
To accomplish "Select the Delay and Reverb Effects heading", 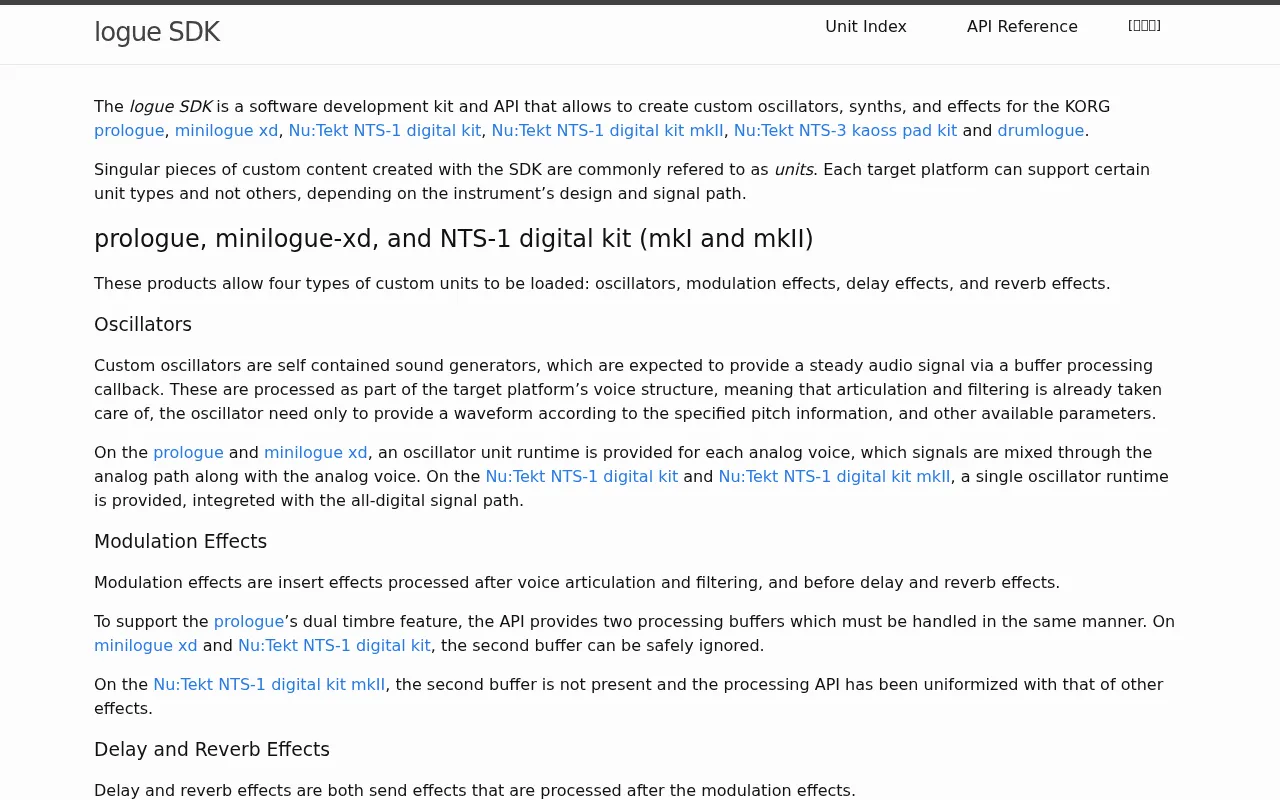I will point(212,750).
